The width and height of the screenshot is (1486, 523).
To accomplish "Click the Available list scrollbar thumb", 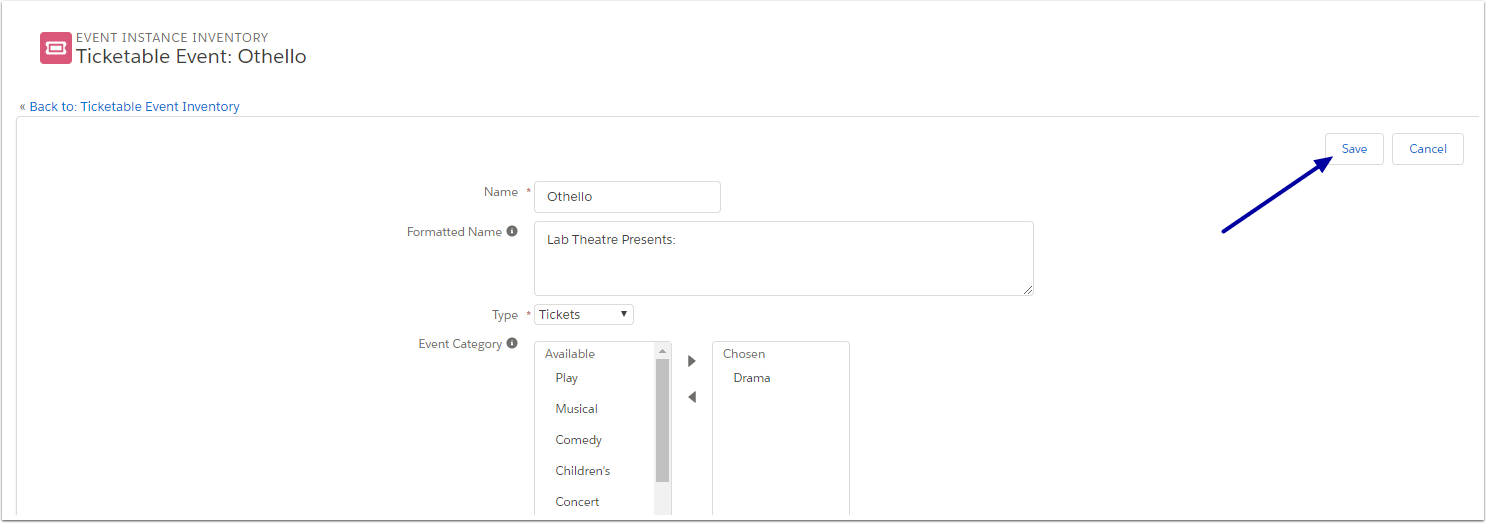I will (x=662, y=420).
